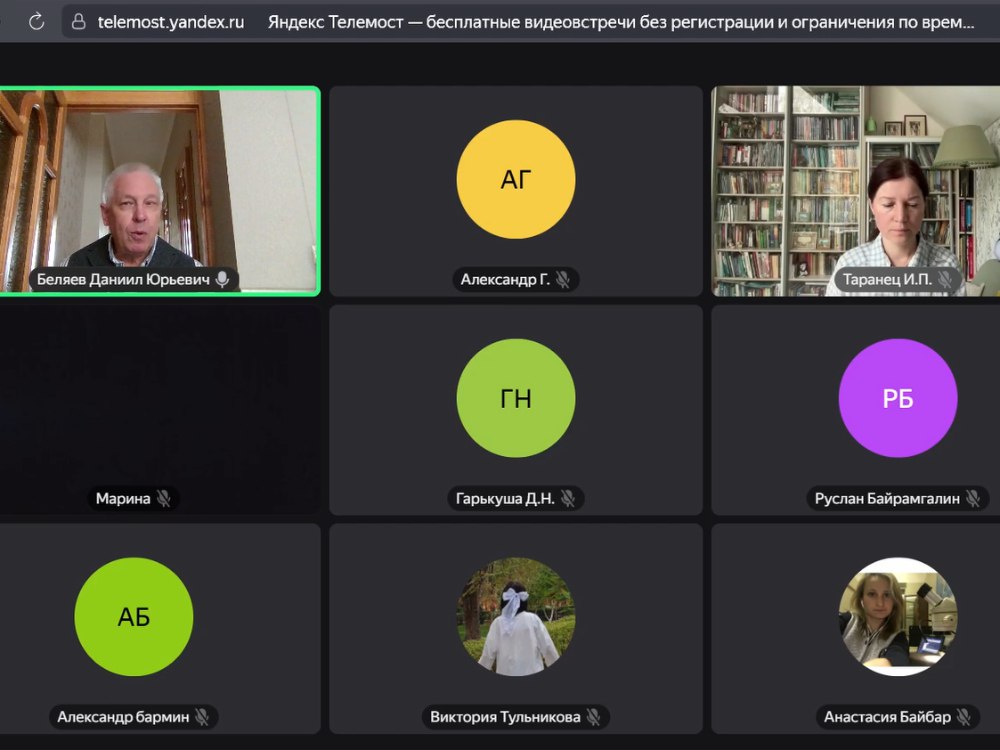Select the purple РБ avatar circle
1000x750 pixels.
point(897,398)
